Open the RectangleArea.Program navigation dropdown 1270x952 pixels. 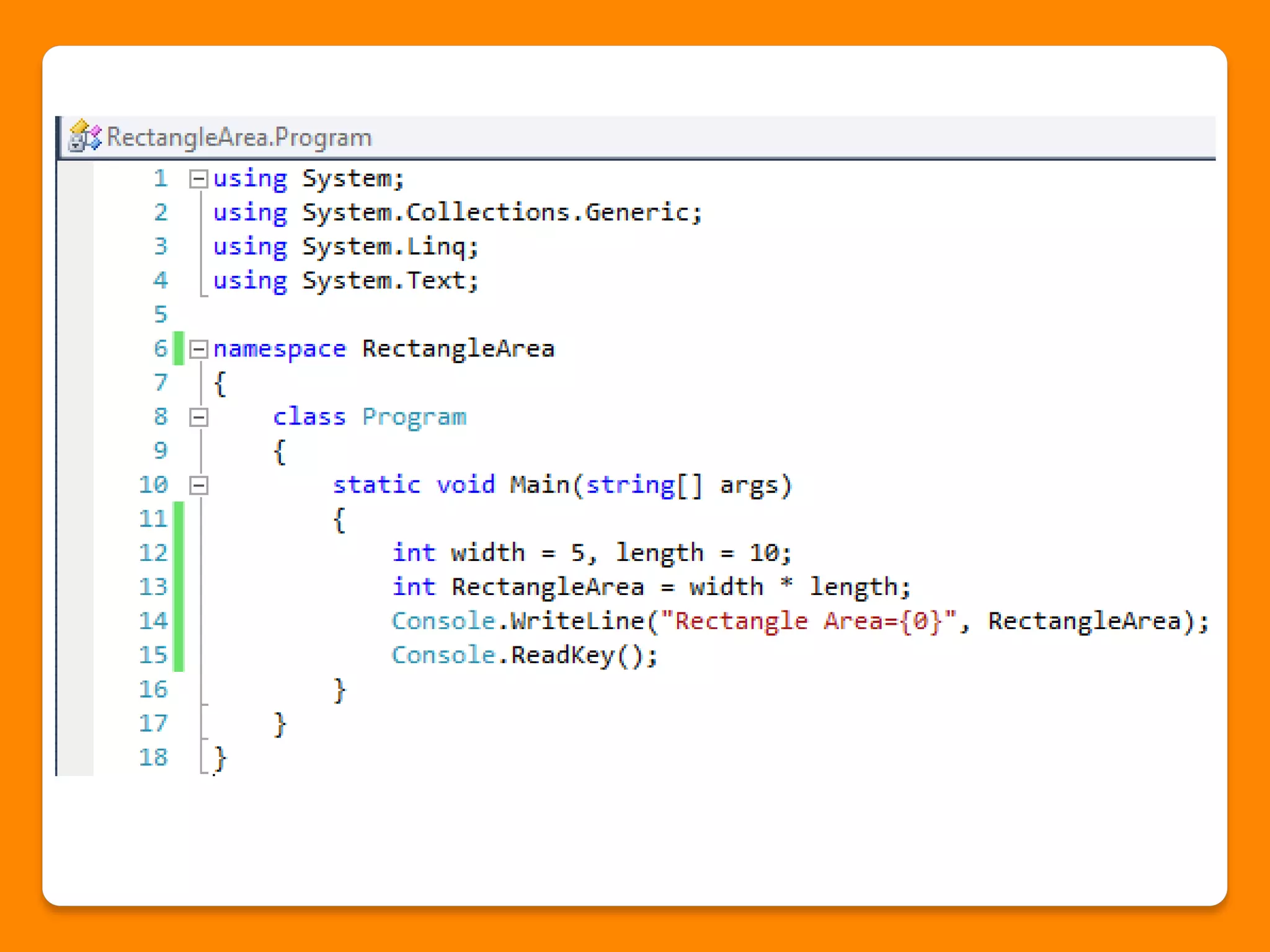(639, 137)
